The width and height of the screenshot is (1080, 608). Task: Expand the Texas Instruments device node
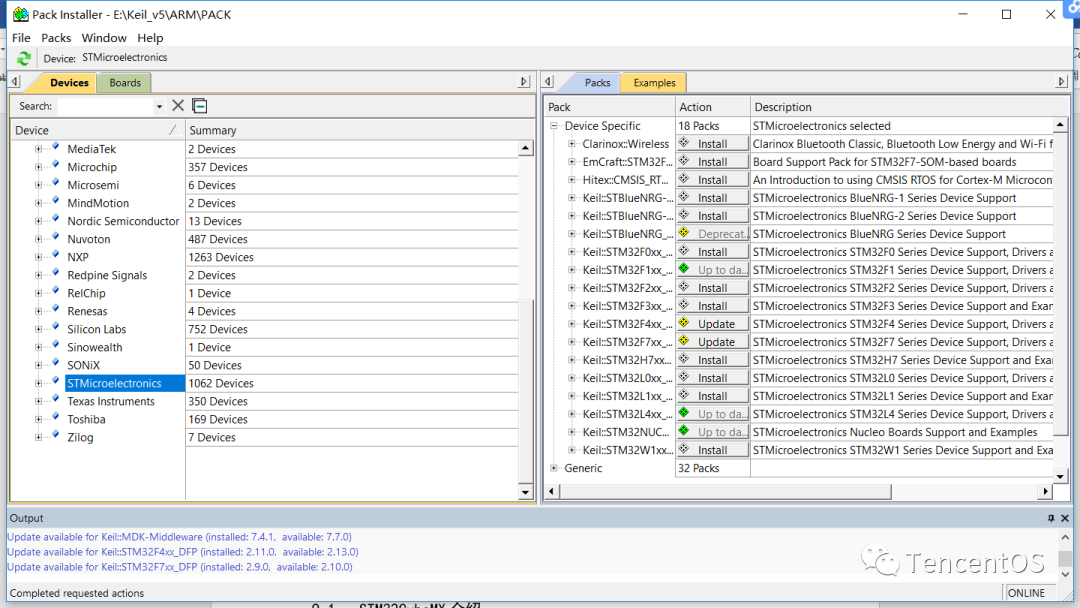coord(39,401)
